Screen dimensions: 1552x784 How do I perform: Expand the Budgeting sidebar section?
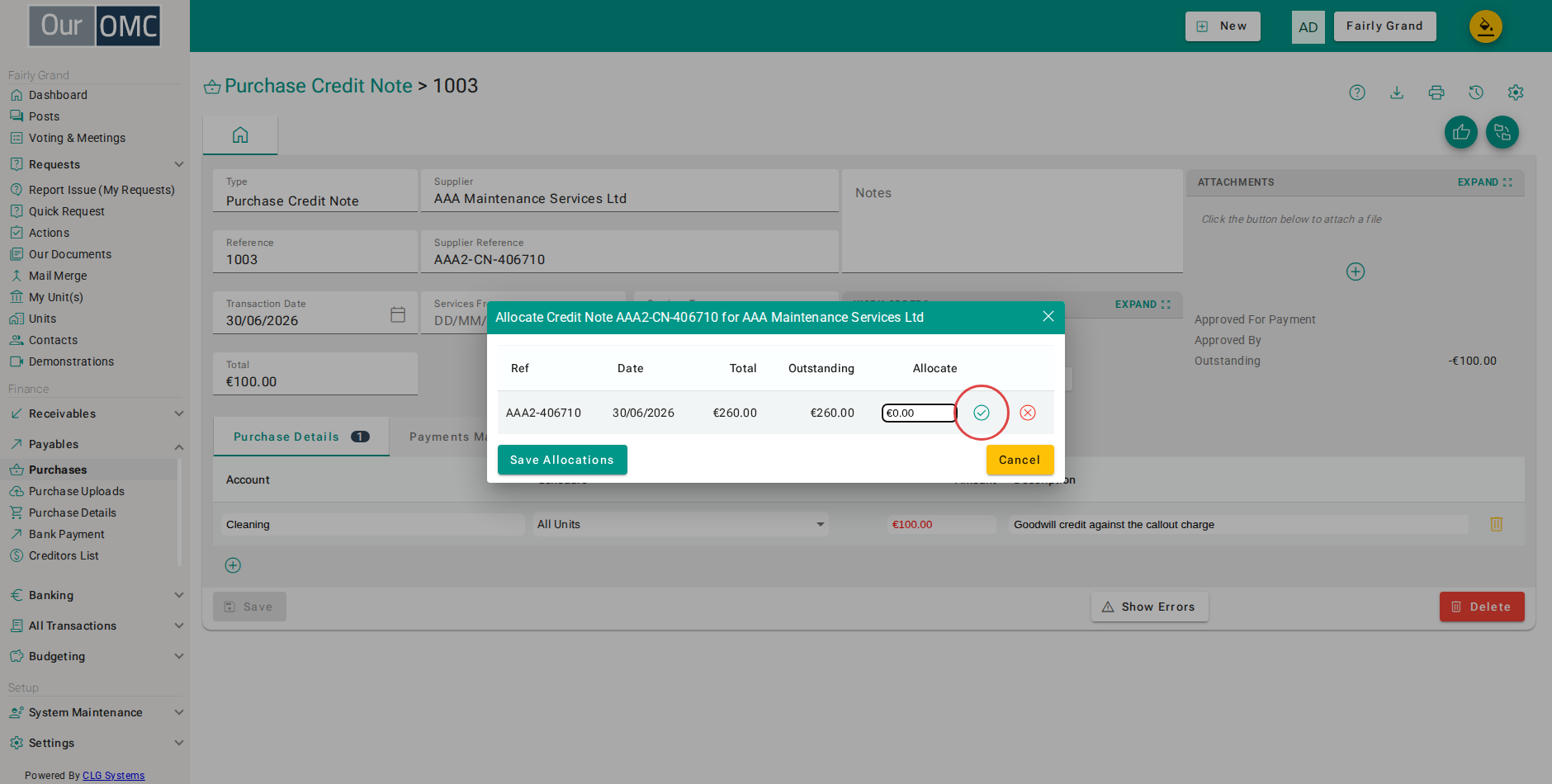pos(96,656)
